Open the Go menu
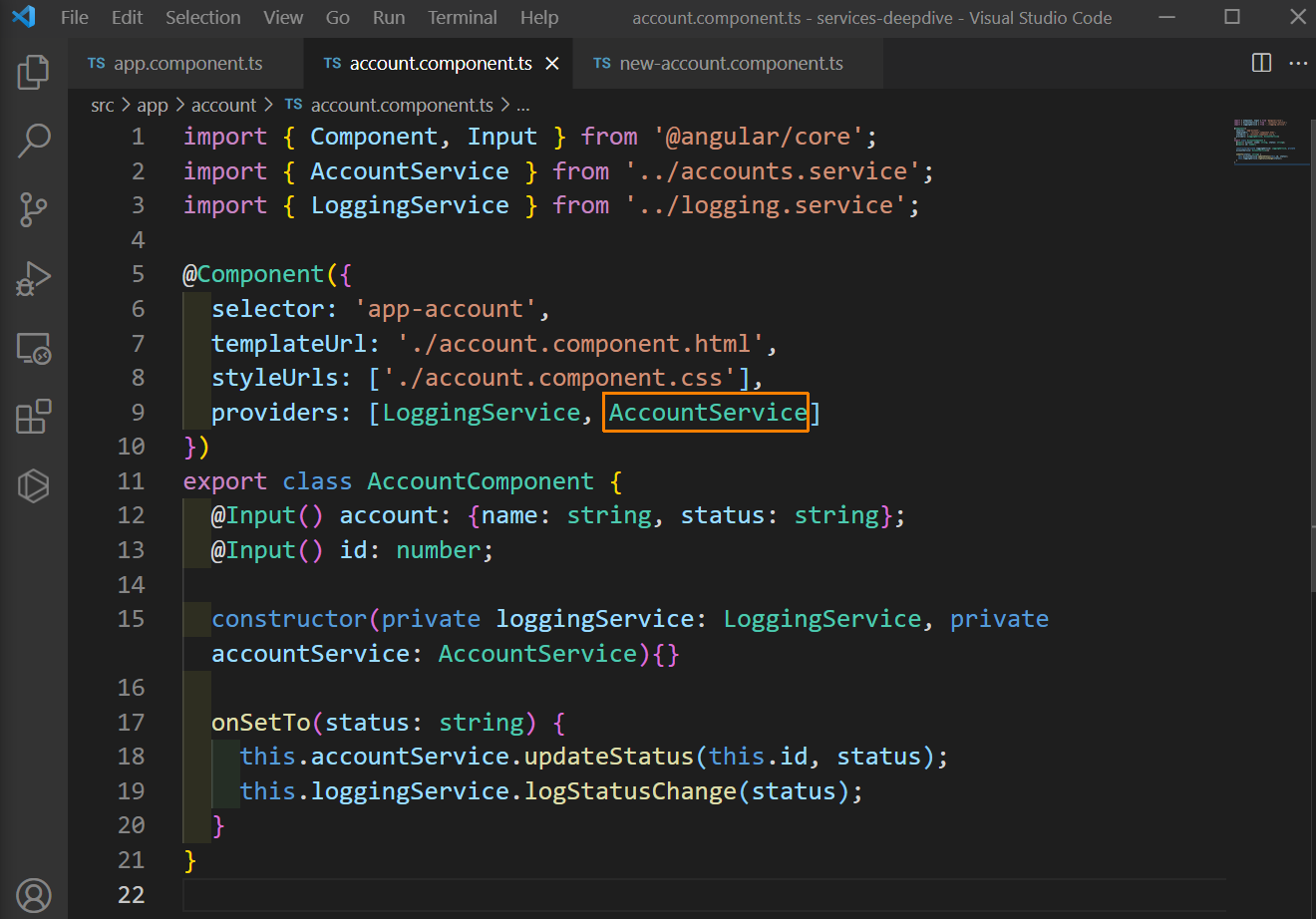The image size is (1316, 919). click(x=338, y=17)
